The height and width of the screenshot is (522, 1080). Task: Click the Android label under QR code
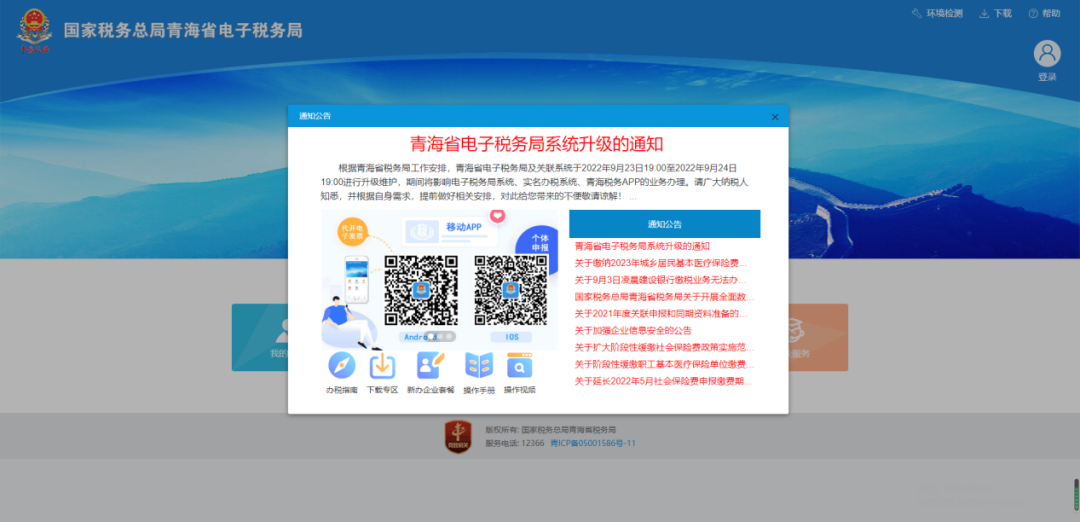[420, 337]
